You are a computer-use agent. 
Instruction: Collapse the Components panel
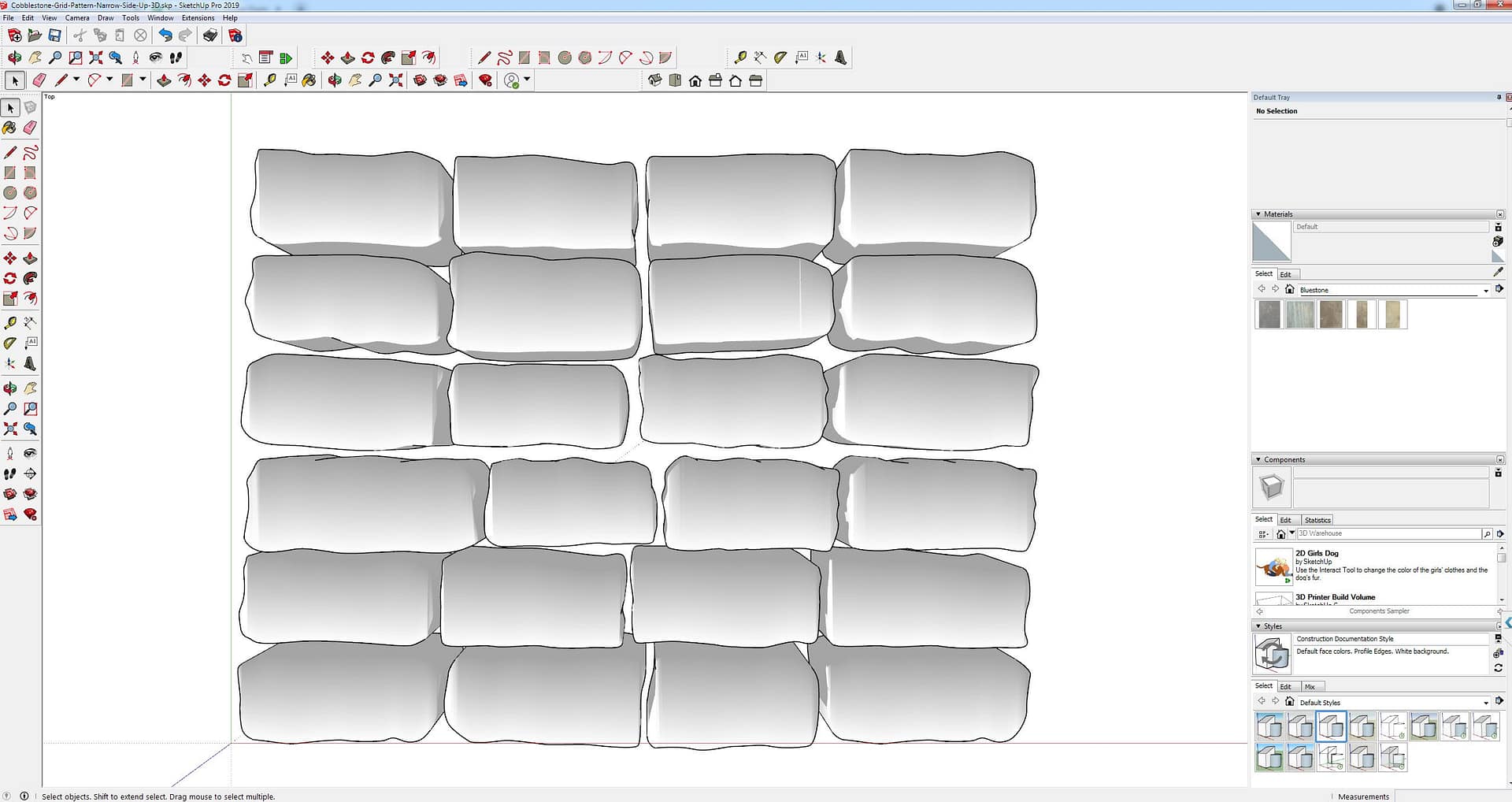tap(1258, 460)
